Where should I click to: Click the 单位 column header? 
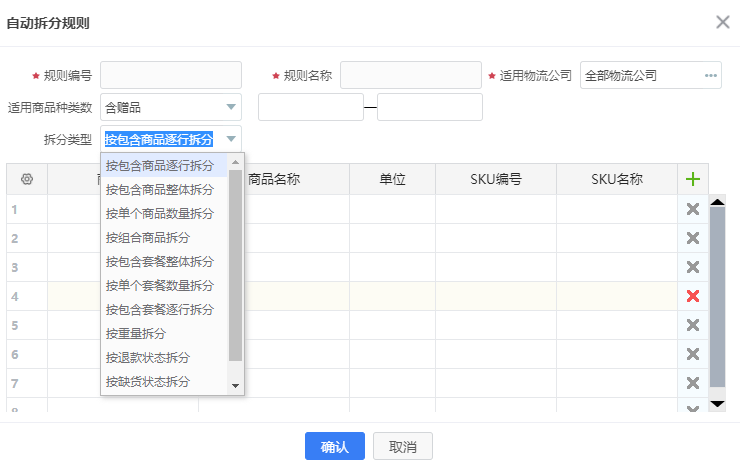pyautogui.click(x=393, y=179)
